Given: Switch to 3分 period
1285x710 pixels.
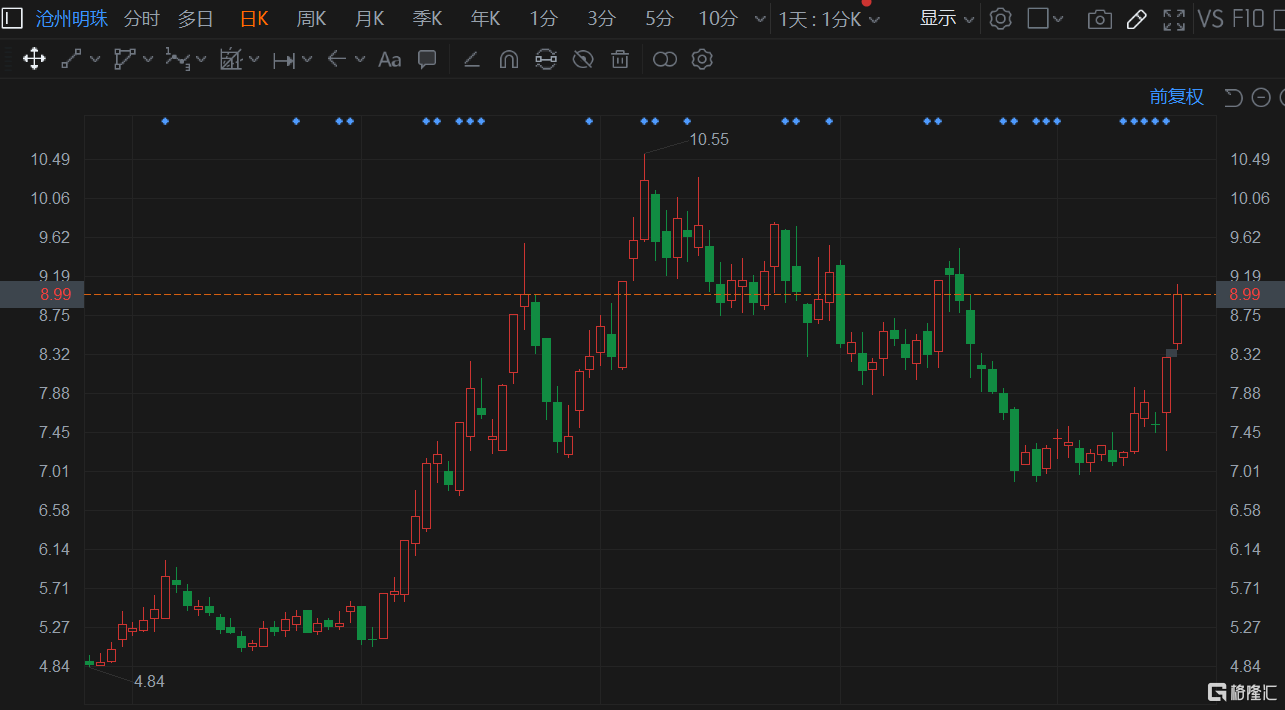Looking at the screenshot, I should point(602,18).
